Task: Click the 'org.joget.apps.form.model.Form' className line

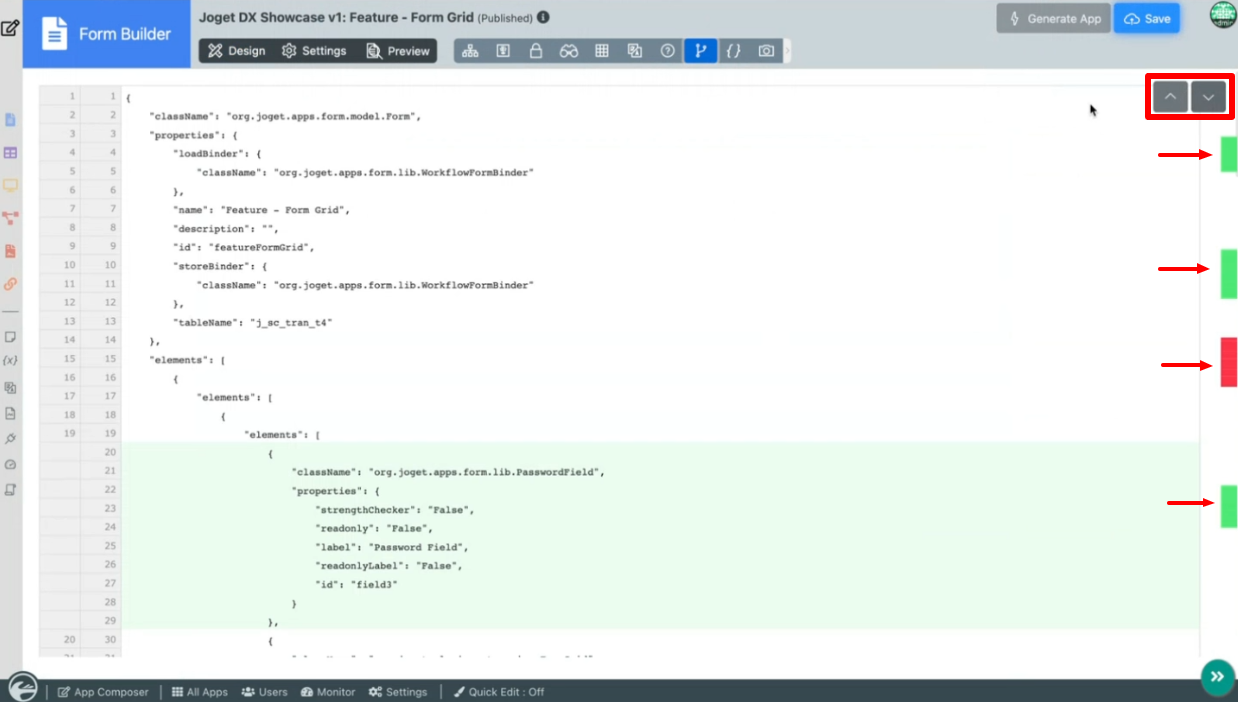Action: (285, 116)
